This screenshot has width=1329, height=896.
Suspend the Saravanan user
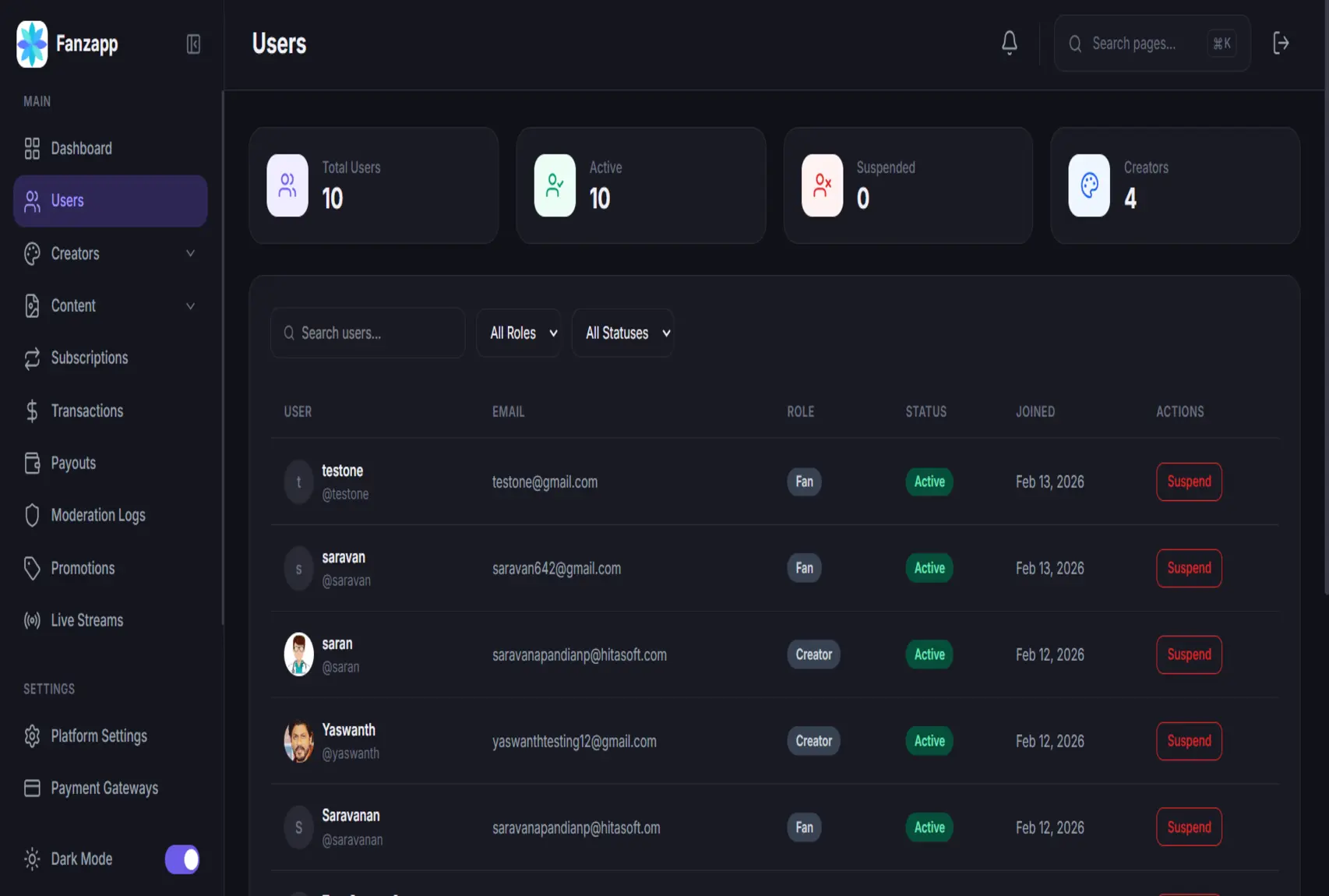(1189, 827)
